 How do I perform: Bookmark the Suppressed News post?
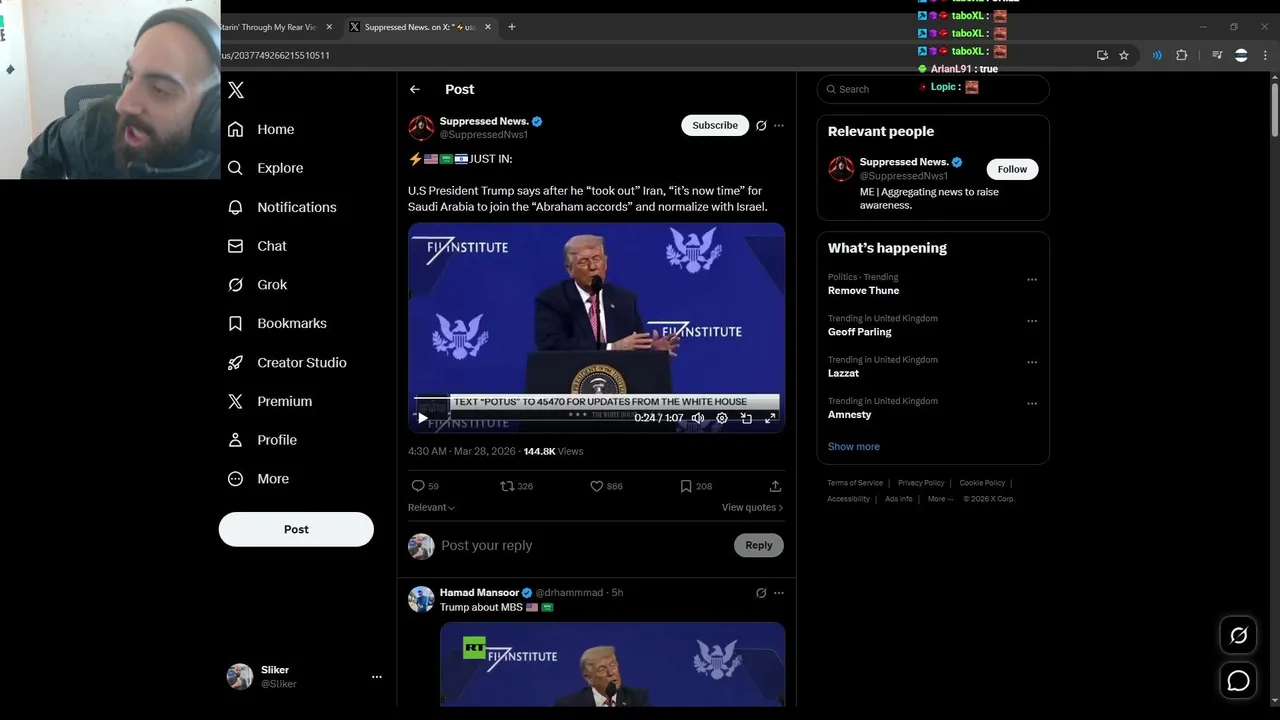[x=686, y=486]
